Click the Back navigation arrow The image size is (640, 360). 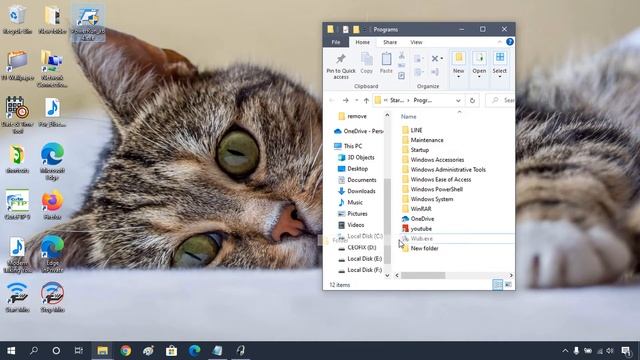[x=332, y=100]
